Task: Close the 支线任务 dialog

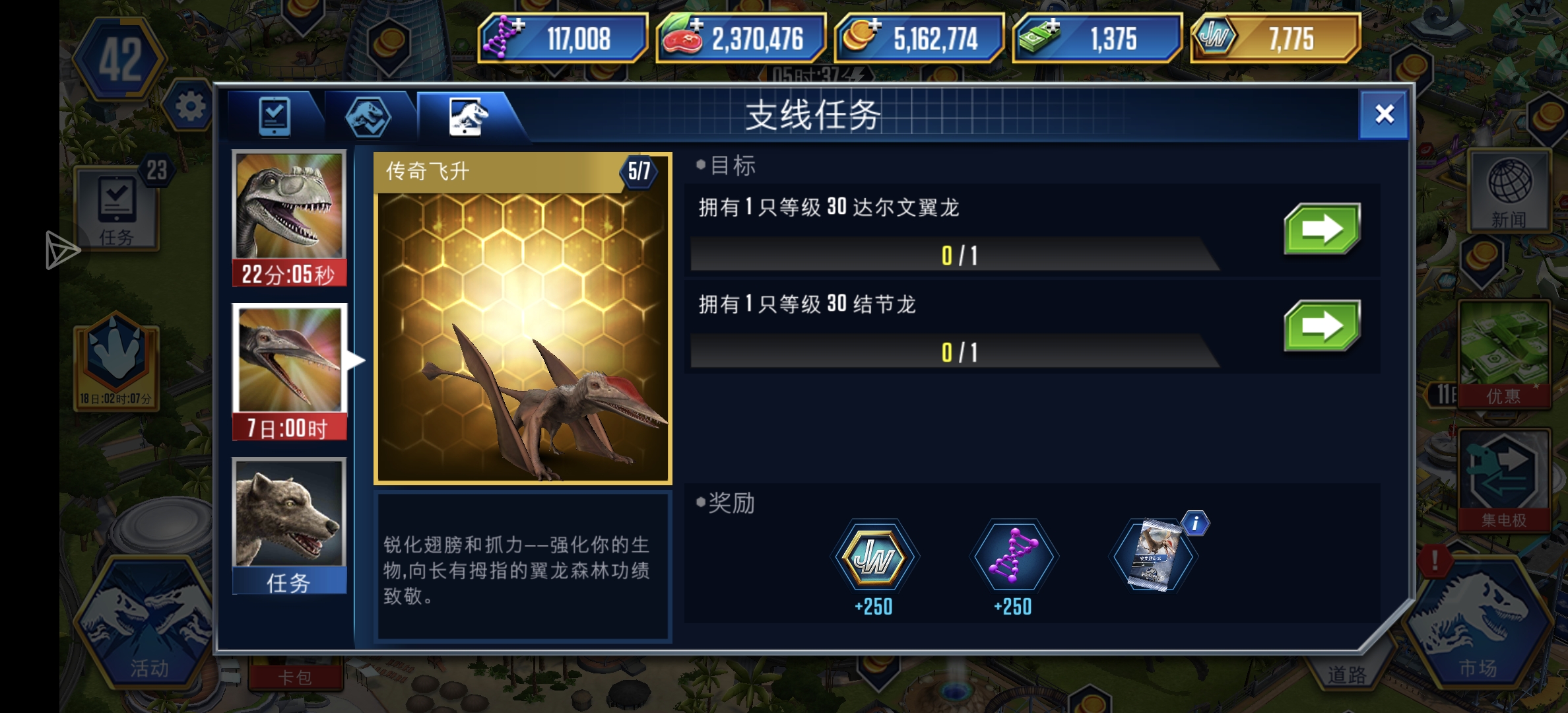Action: pos(1383,114)
